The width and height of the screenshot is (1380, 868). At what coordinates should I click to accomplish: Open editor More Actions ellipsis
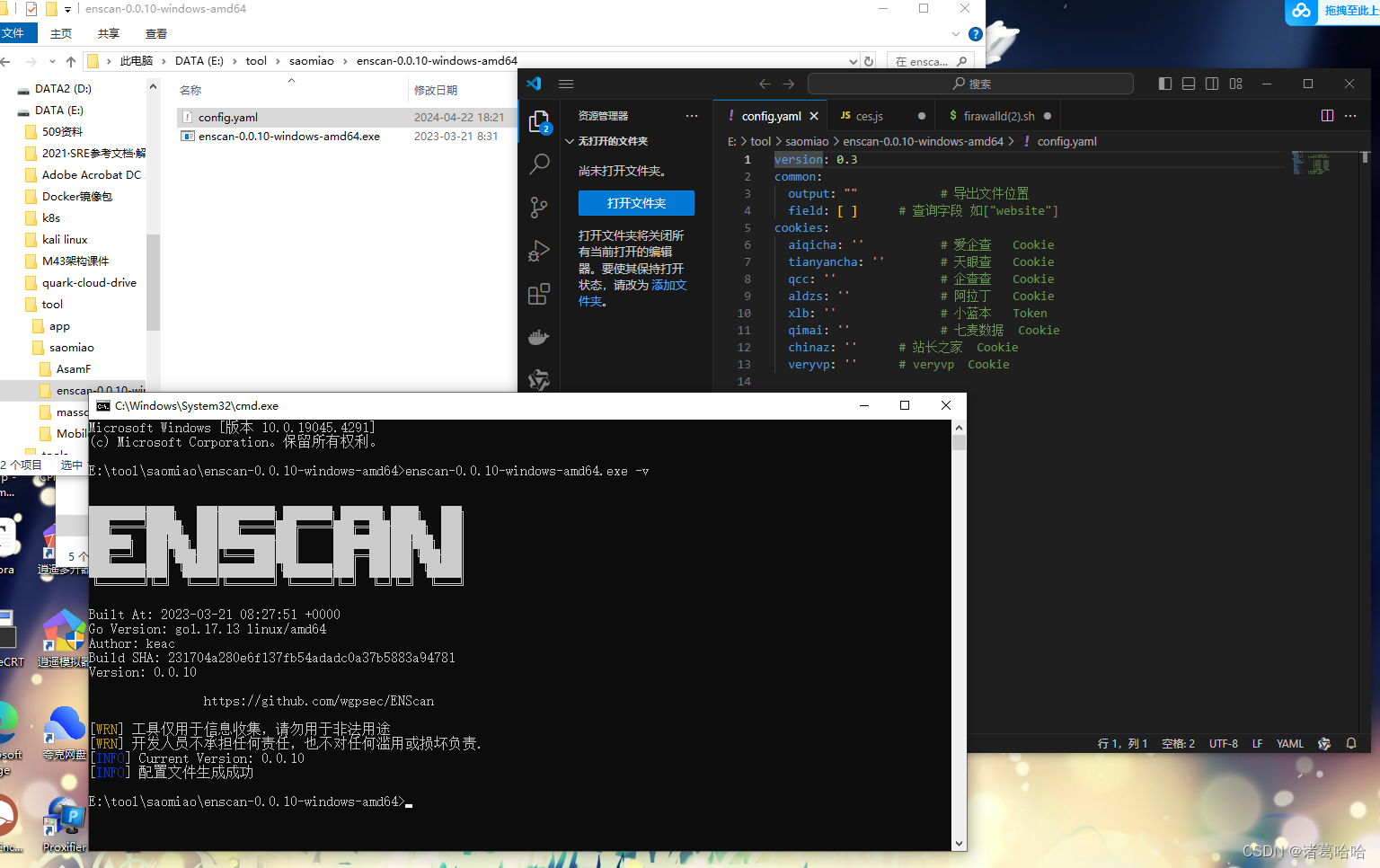click(x=1350, y=116)
